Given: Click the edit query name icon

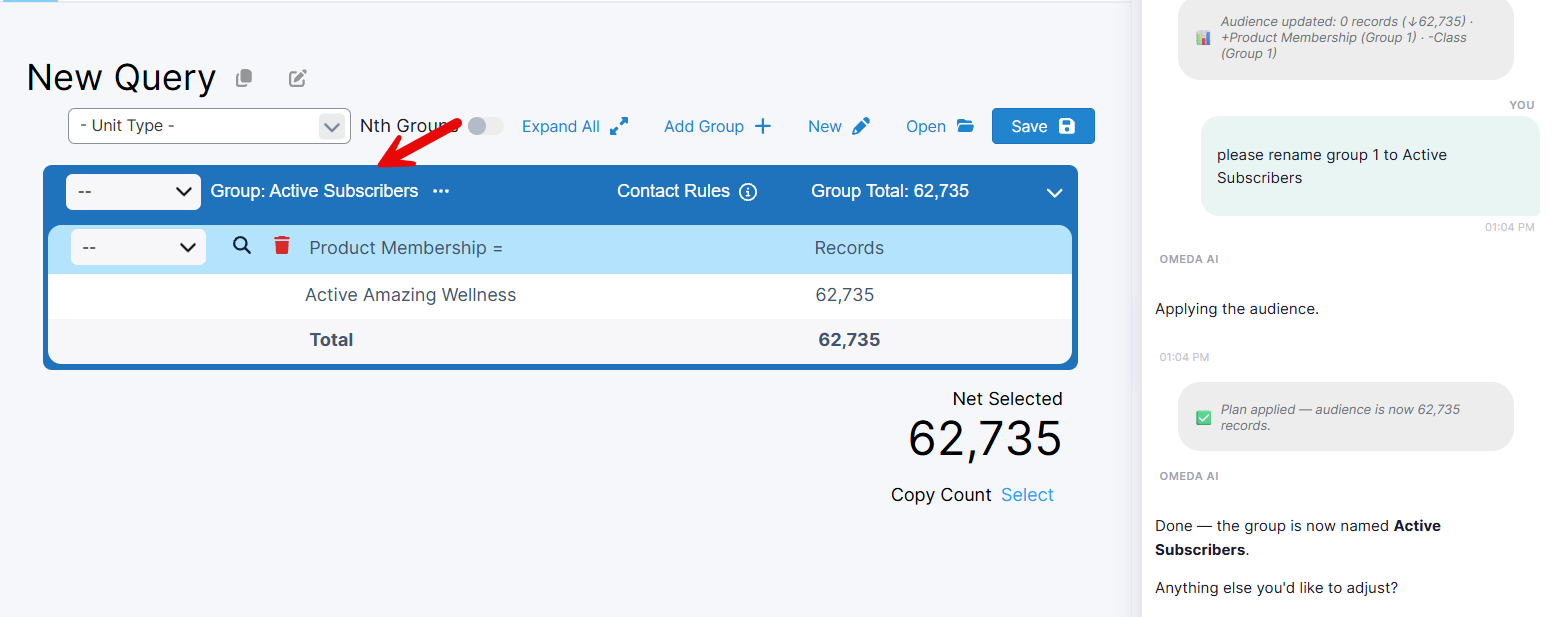Looking at the screenshot, I should pos(297,78).
